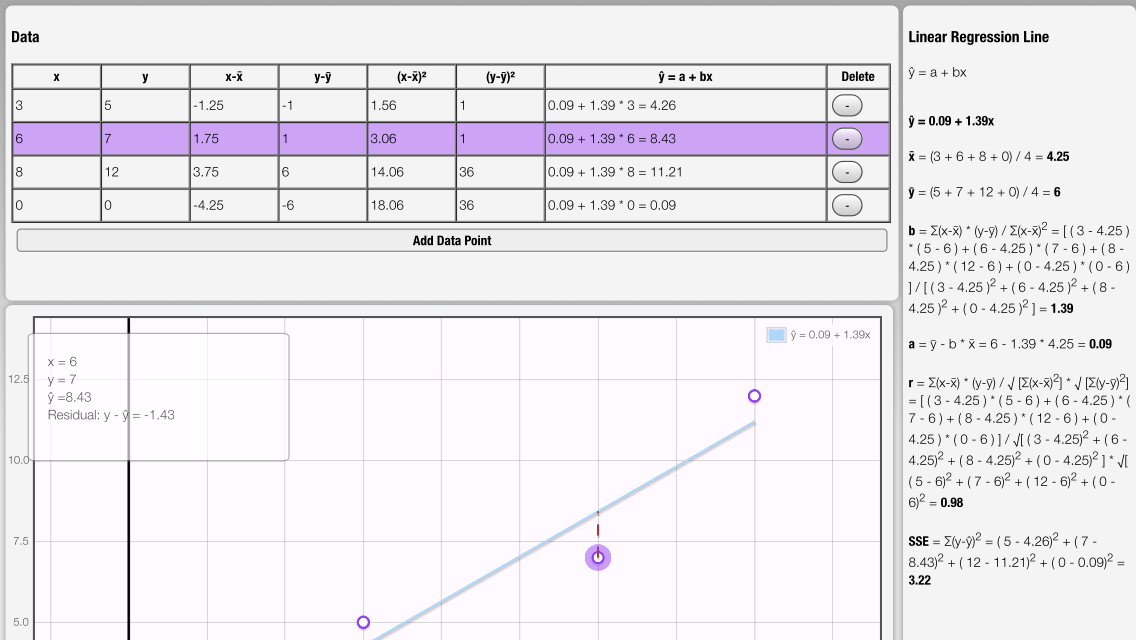
Task: Edit x cell containing 6
Action: (57, 139)
